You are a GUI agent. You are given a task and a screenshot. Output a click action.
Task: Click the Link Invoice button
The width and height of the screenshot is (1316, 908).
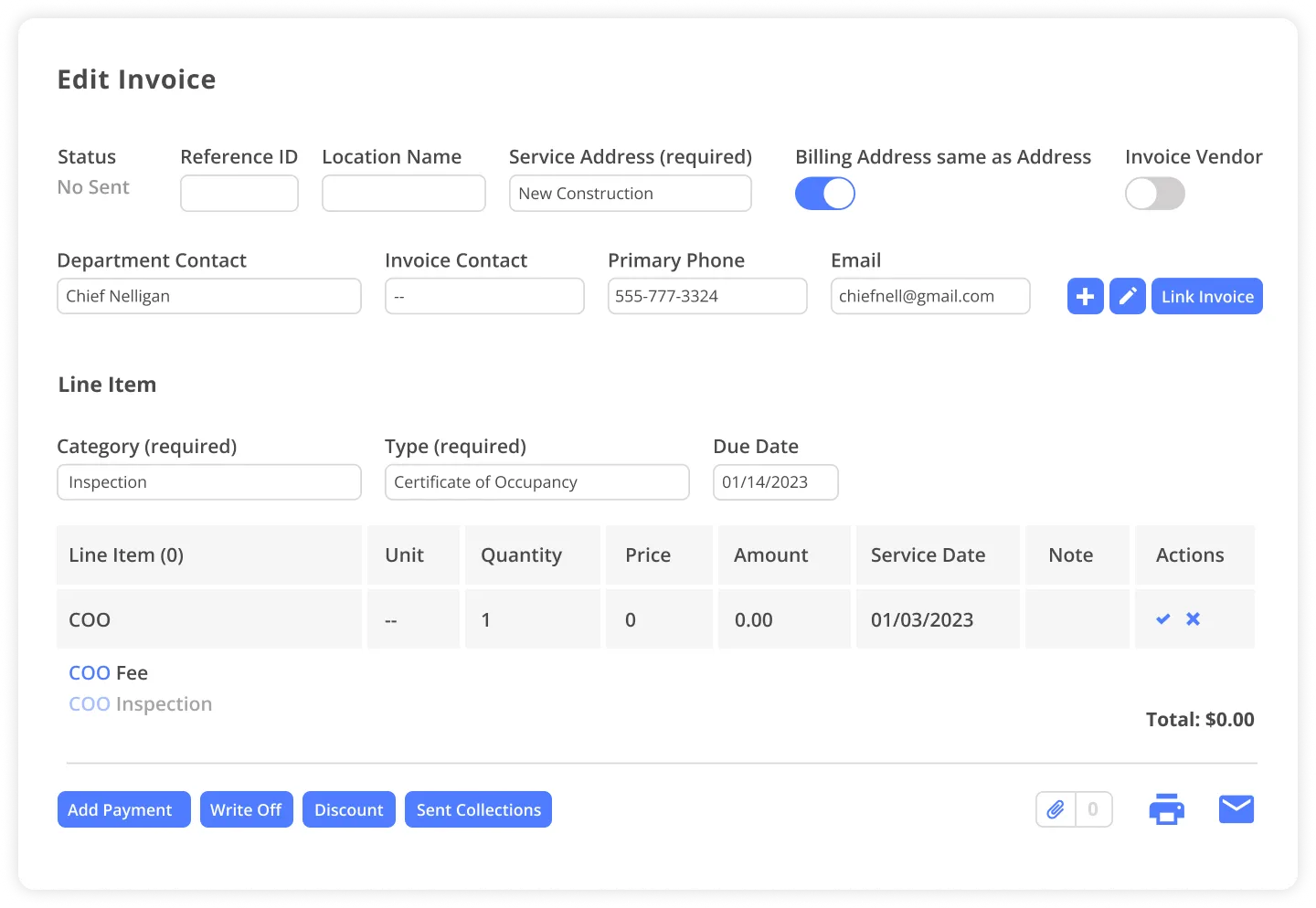1206,296
